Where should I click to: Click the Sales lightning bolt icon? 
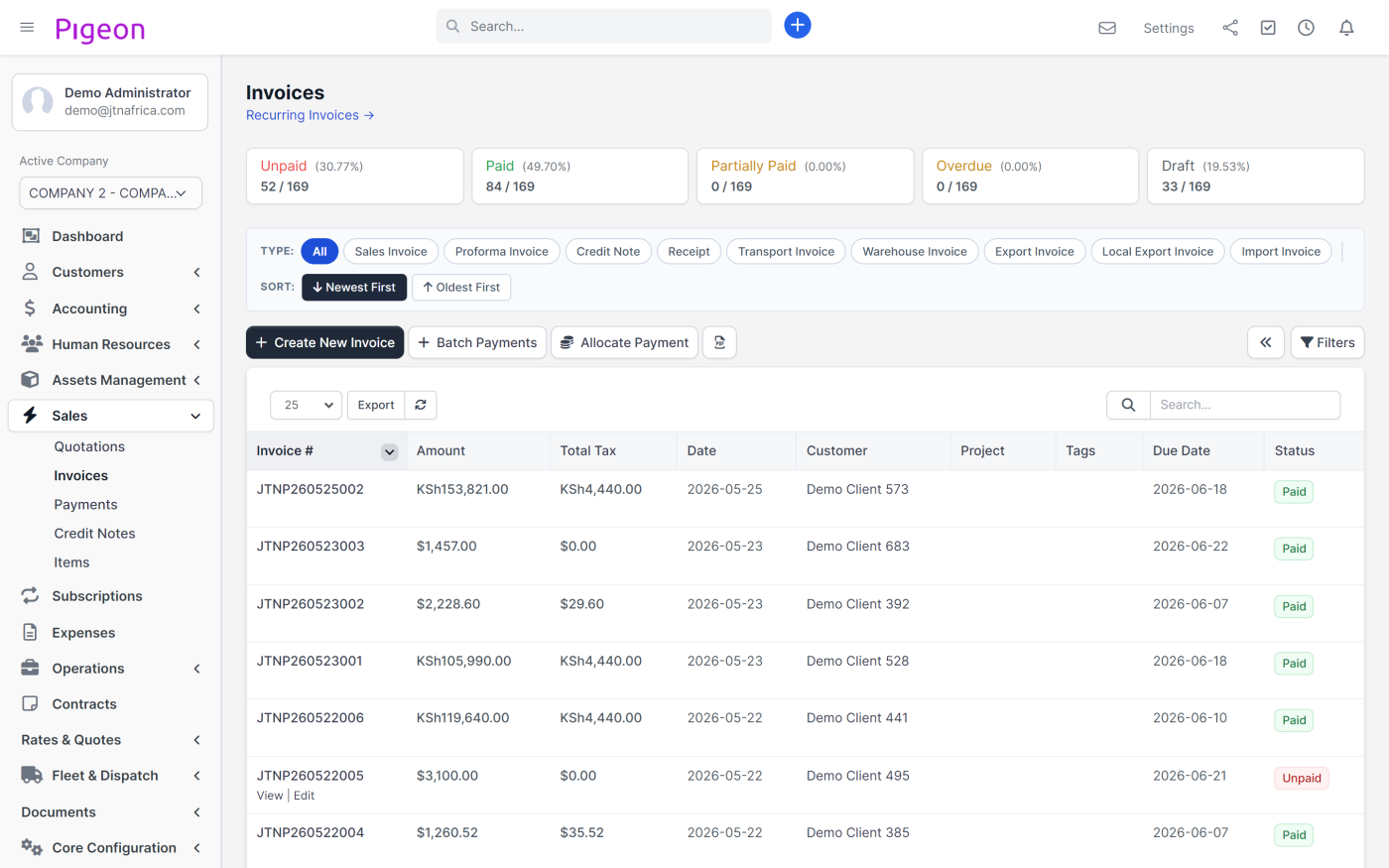point(30,416)
